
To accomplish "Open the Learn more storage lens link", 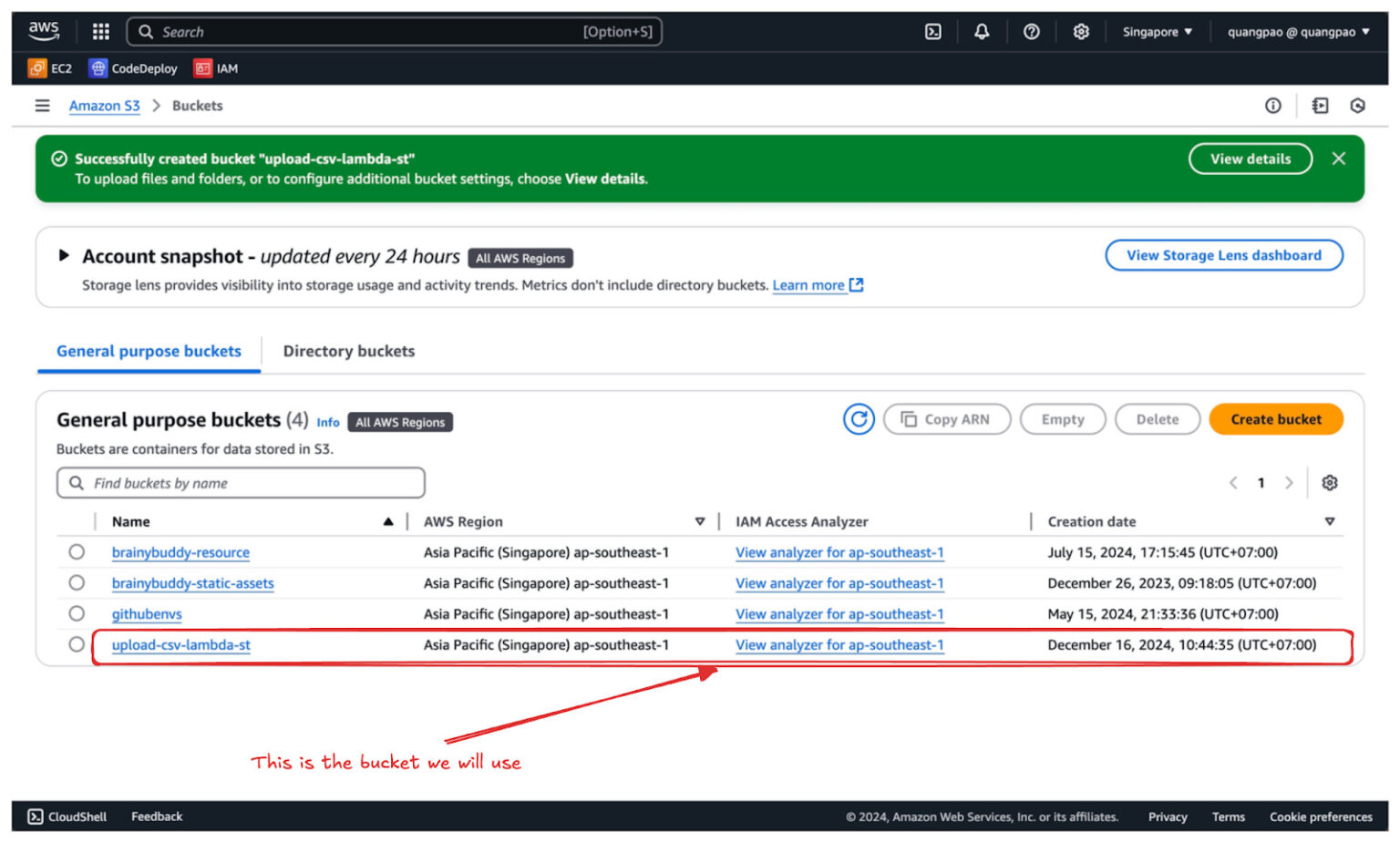I will pos(818,285).
